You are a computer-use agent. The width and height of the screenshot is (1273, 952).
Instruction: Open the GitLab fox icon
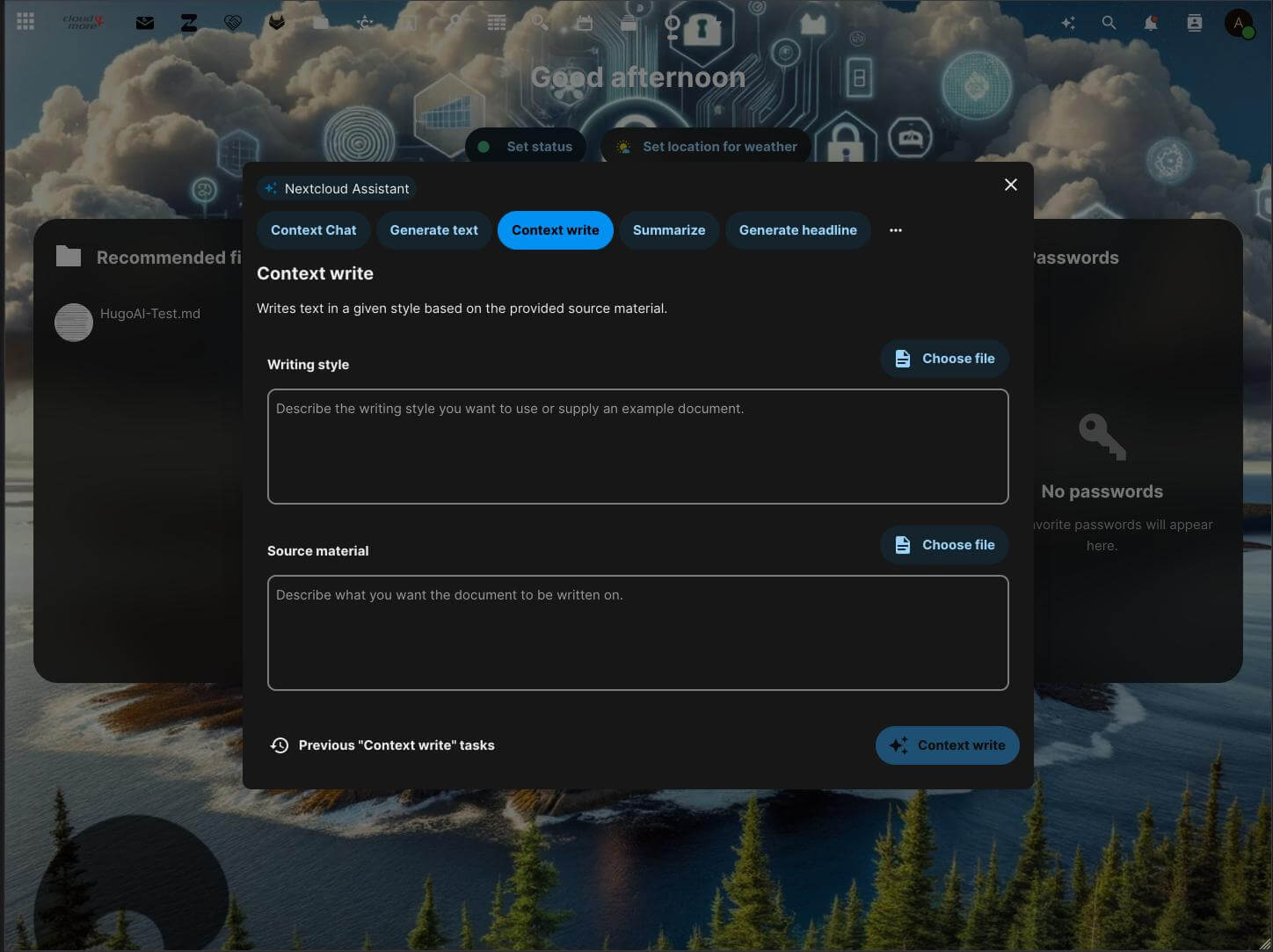tap(277, 23)
